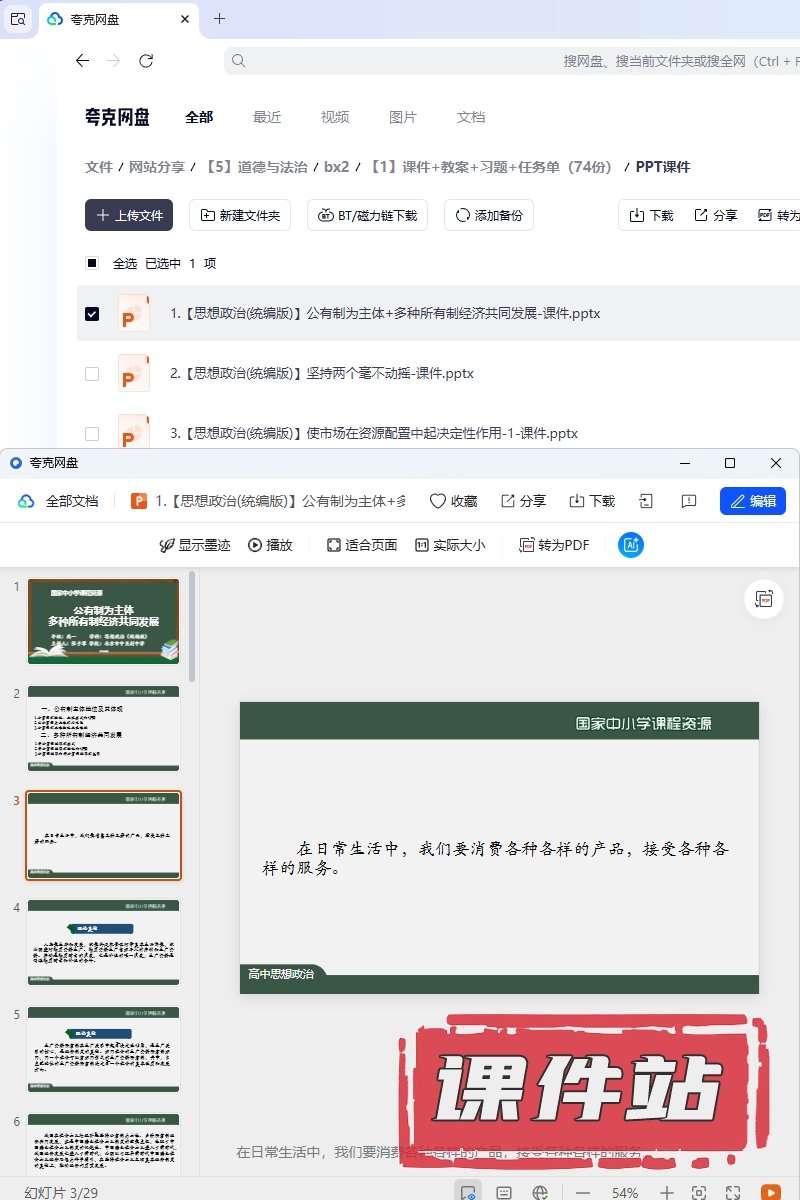Screen dimensions: 800x1200
Task: Toggle the 全选 select-all checkbox
Action: point(92,264)
